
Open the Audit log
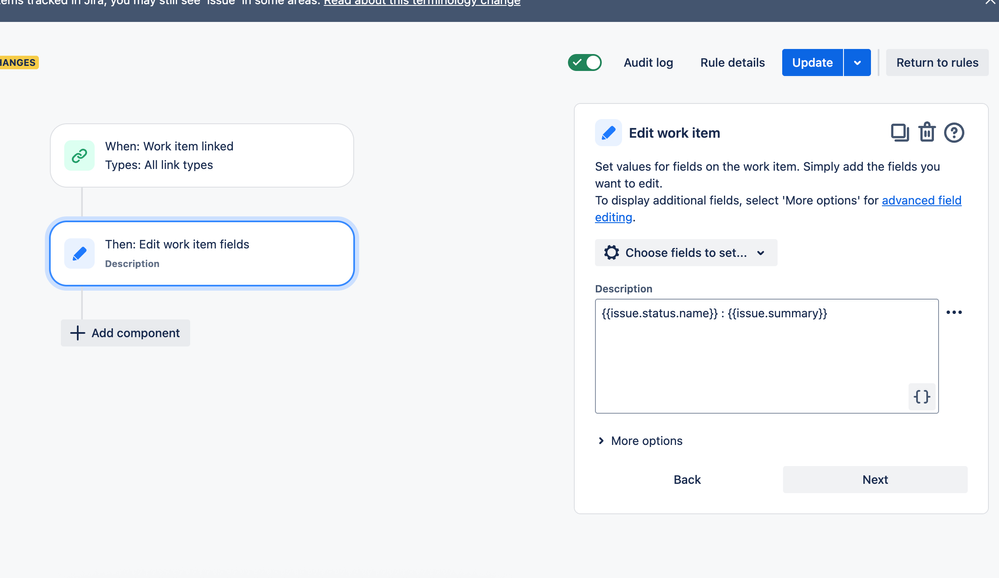coord(648,62)
